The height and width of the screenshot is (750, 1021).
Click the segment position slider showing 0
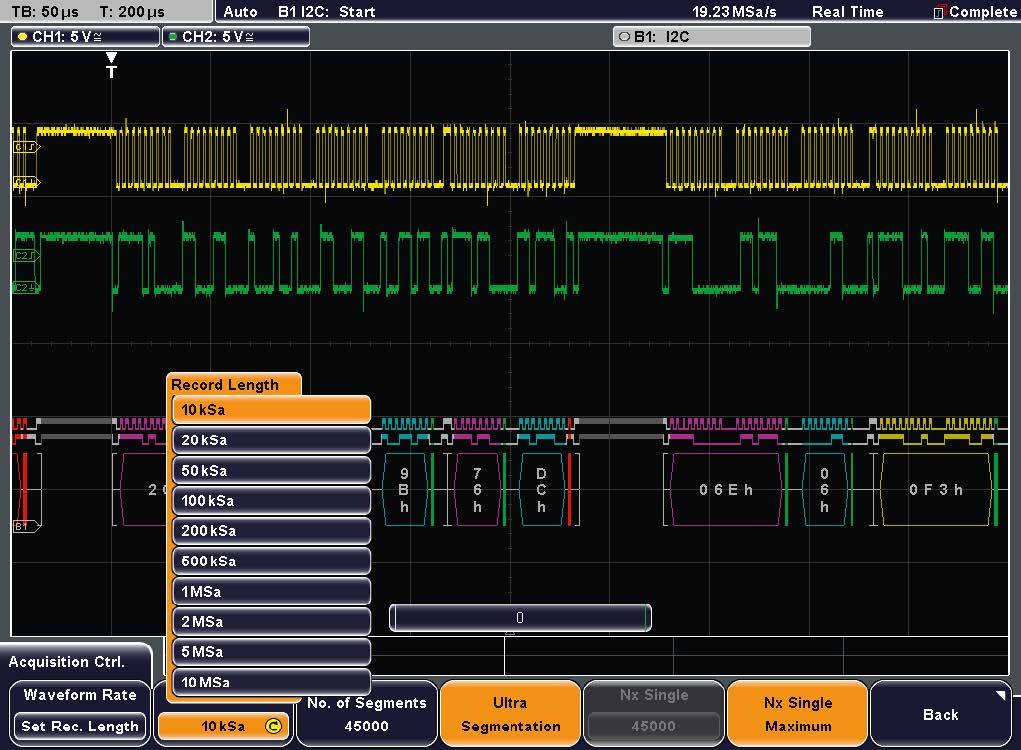coord(520,618)
